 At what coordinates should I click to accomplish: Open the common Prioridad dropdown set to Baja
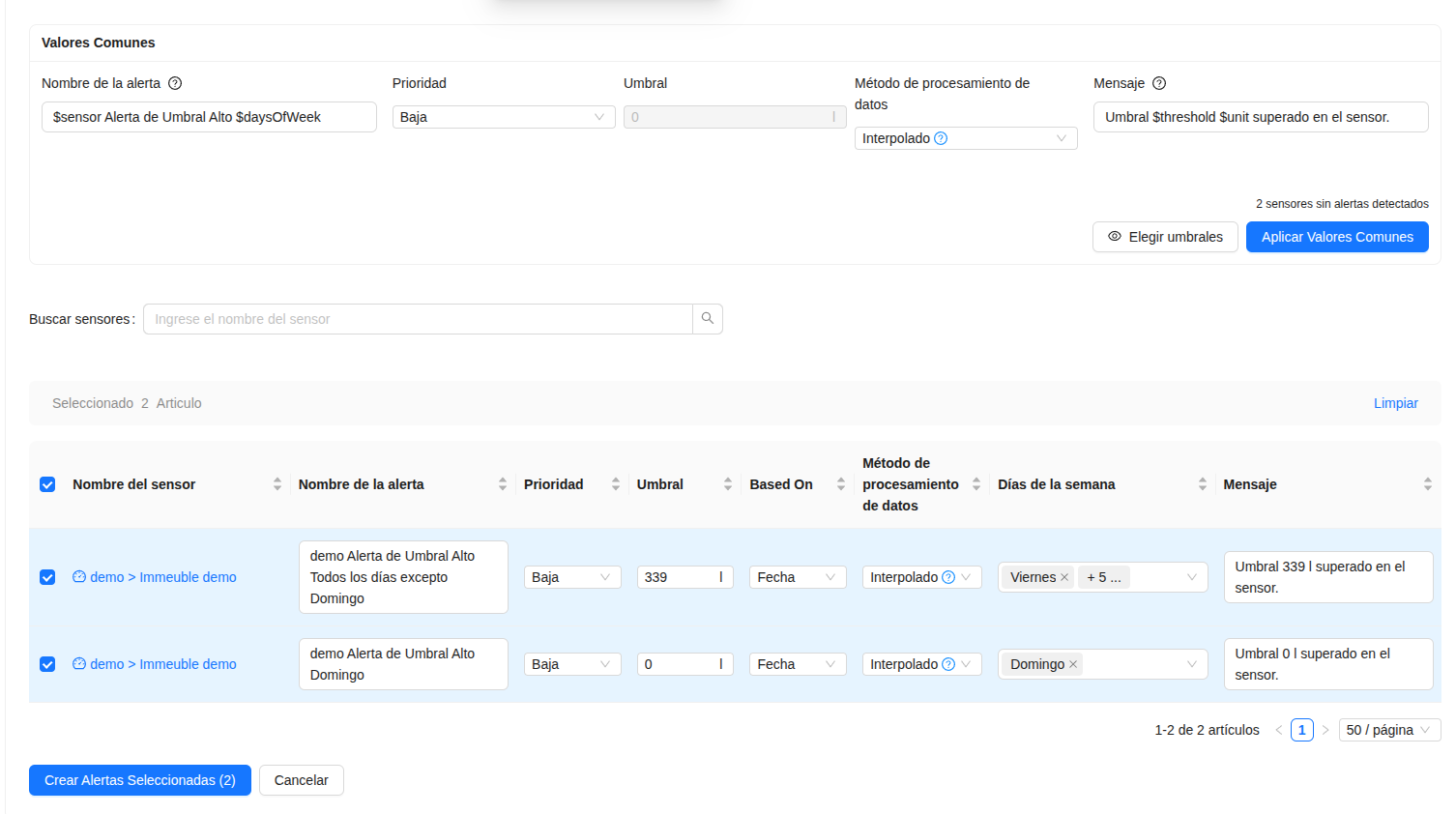(x=503, y=117)
